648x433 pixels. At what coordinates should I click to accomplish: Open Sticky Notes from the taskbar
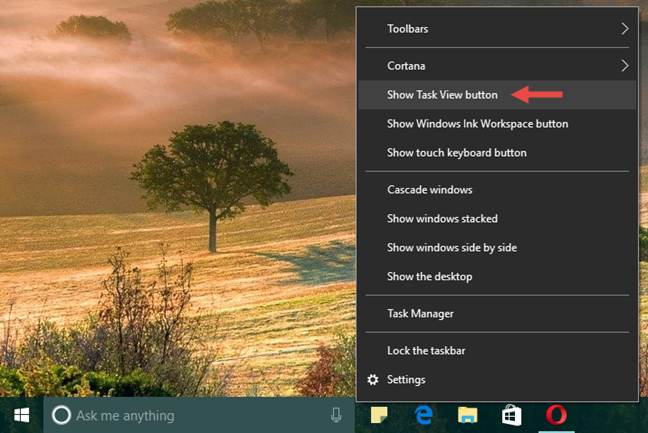[x=379, y=415]
